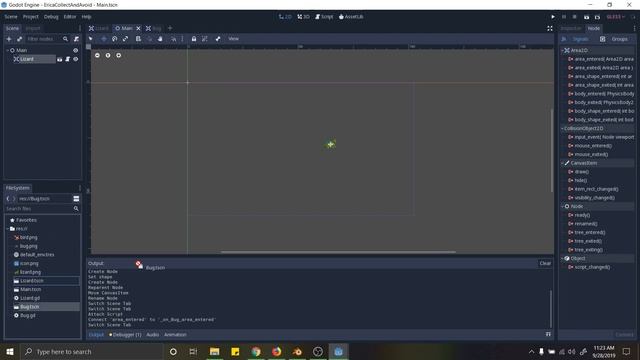The width and height of the screenshot is (640, 360).
Task: Switch to the Import tab
Action: click(x=33, y=28)
